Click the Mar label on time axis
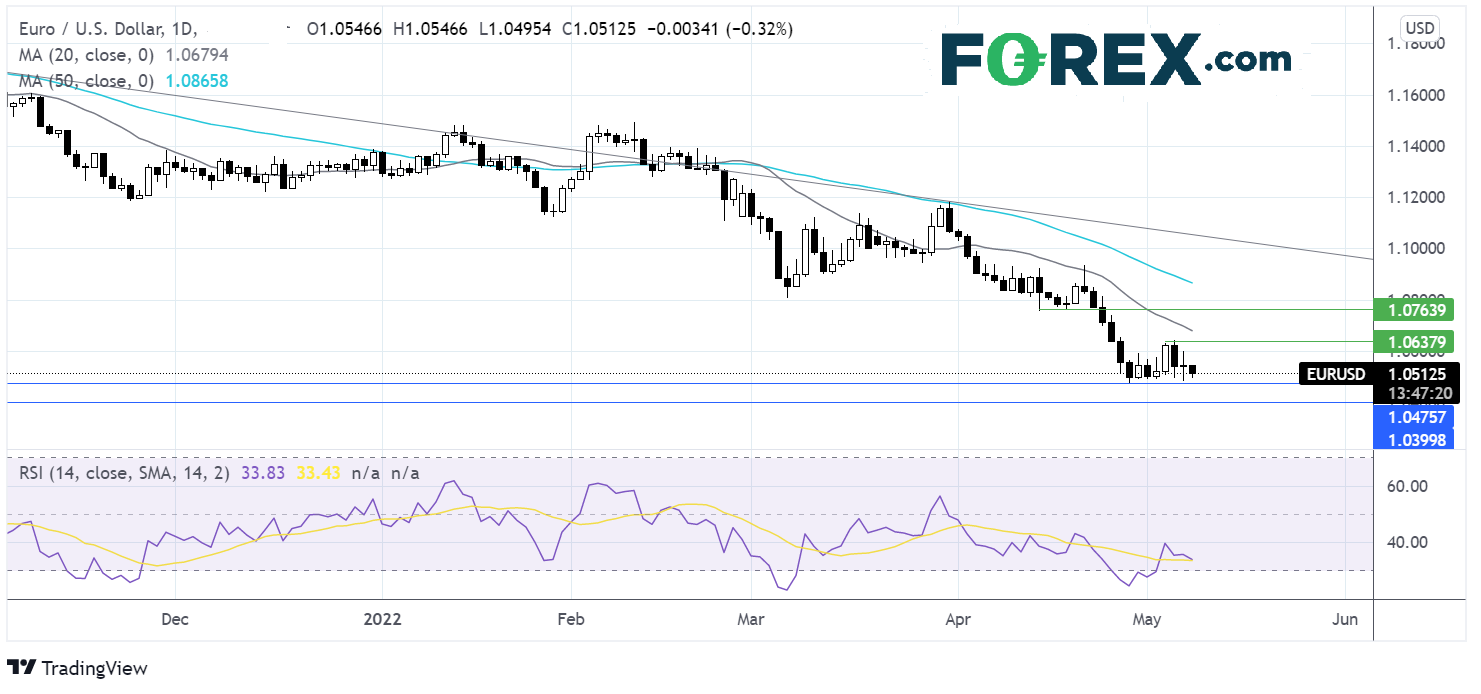This screenshot has height=694, width=1481. [750, 620]
